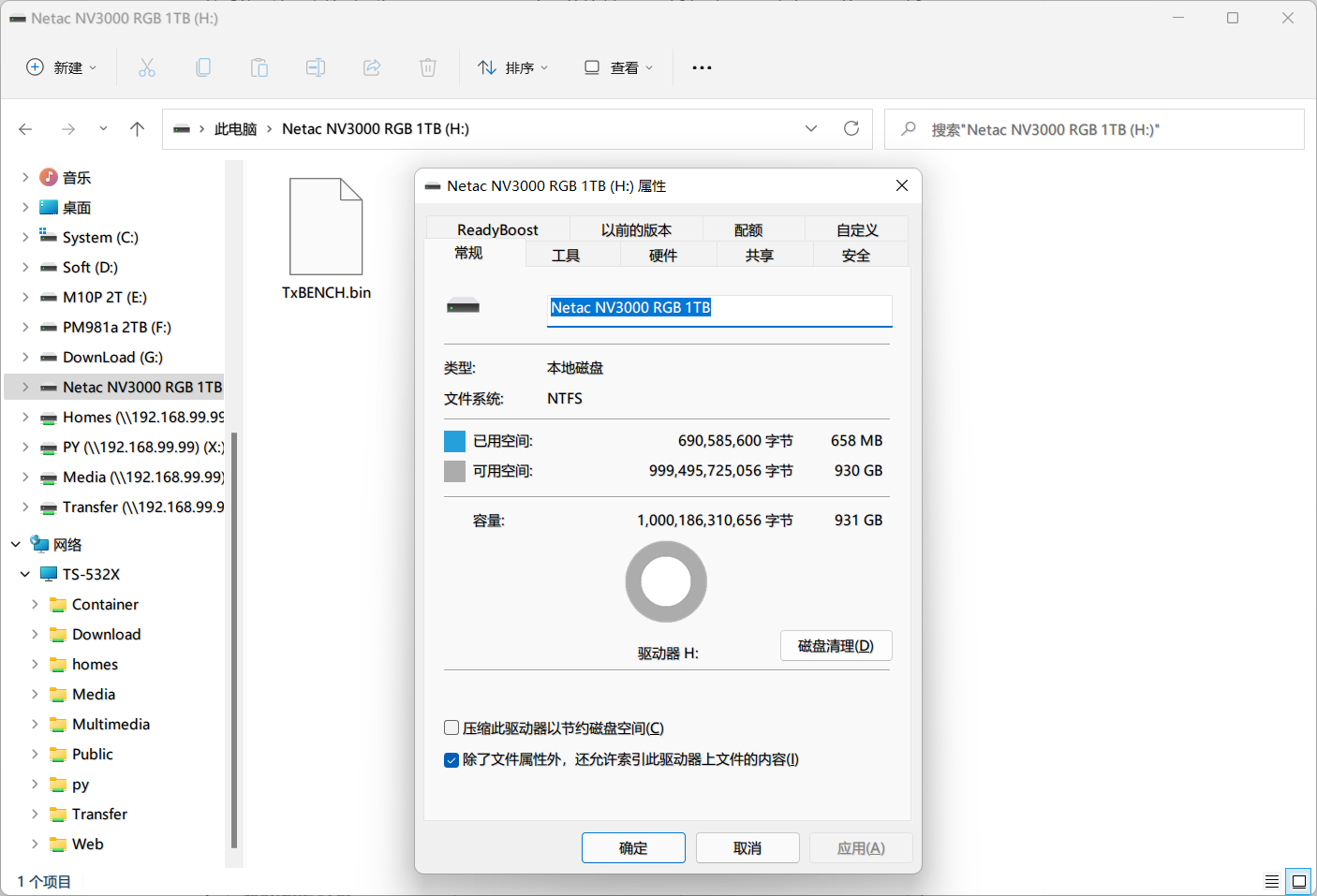Click the blue 已用空间 color legend square
The height and width of the screenshot is (896, 1317).
click(x=454, y=440)
